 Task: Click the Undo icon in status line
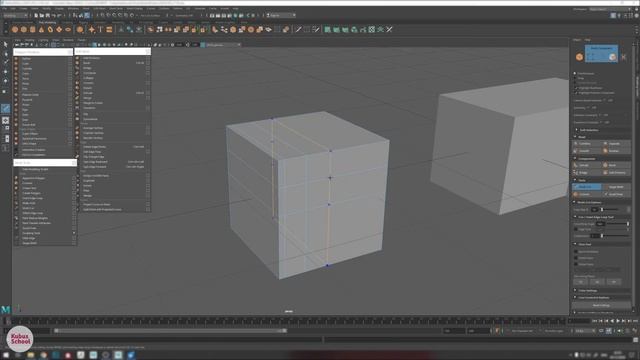click(53, 16)
